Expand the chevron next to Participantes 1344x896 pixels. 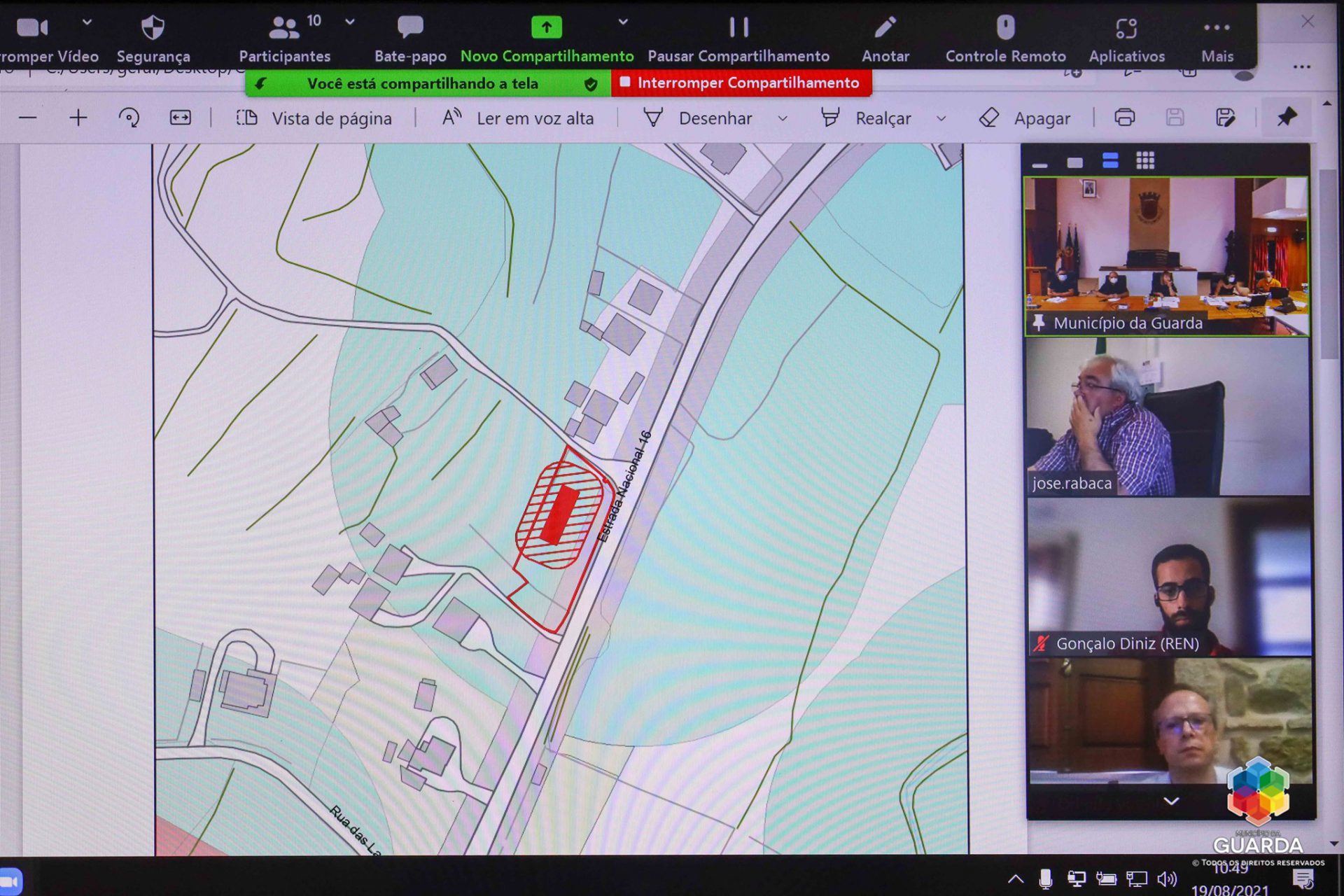pyautogui.click(x=350, y=22)
